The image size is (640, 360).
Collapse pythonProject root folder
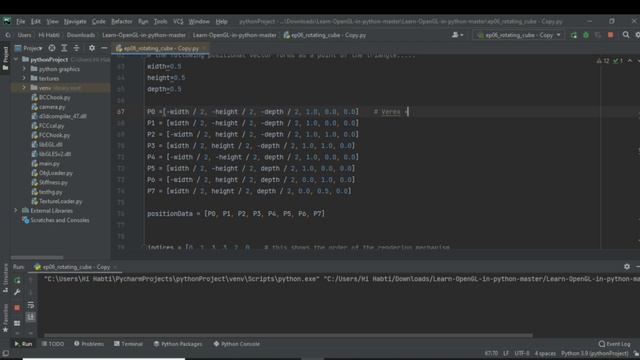click(16, 60)
